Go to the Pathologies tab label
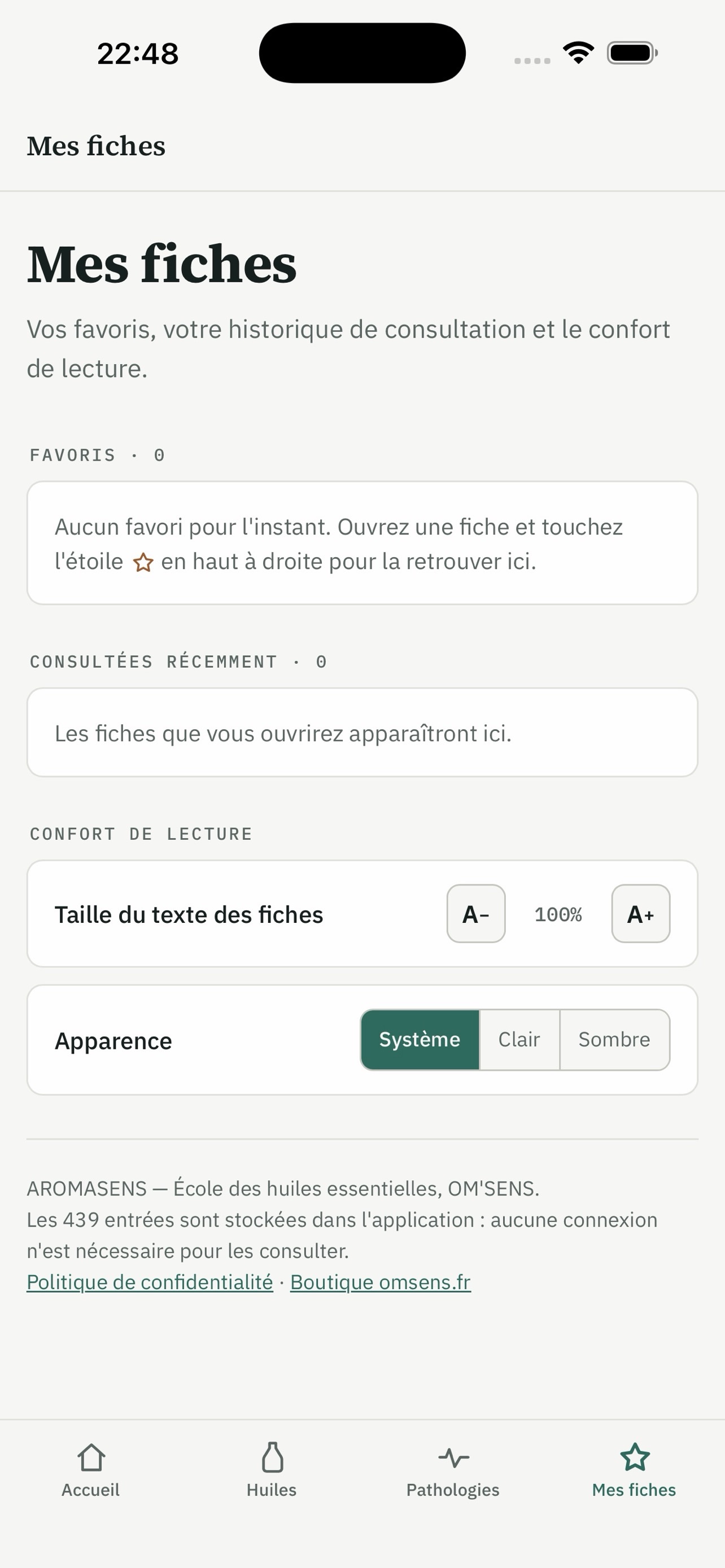This screenshot has height=1568, width=725. coord(453,1490)
